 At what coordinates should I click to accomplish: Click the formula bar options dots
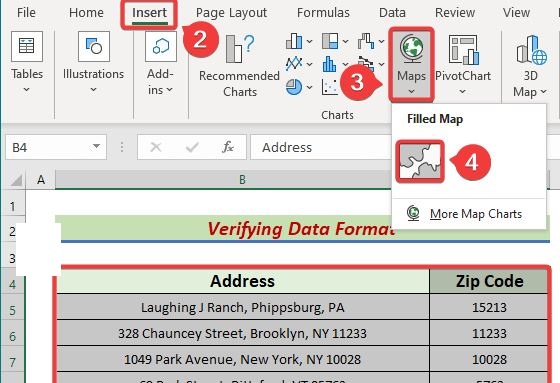click(x=122, y=147)
